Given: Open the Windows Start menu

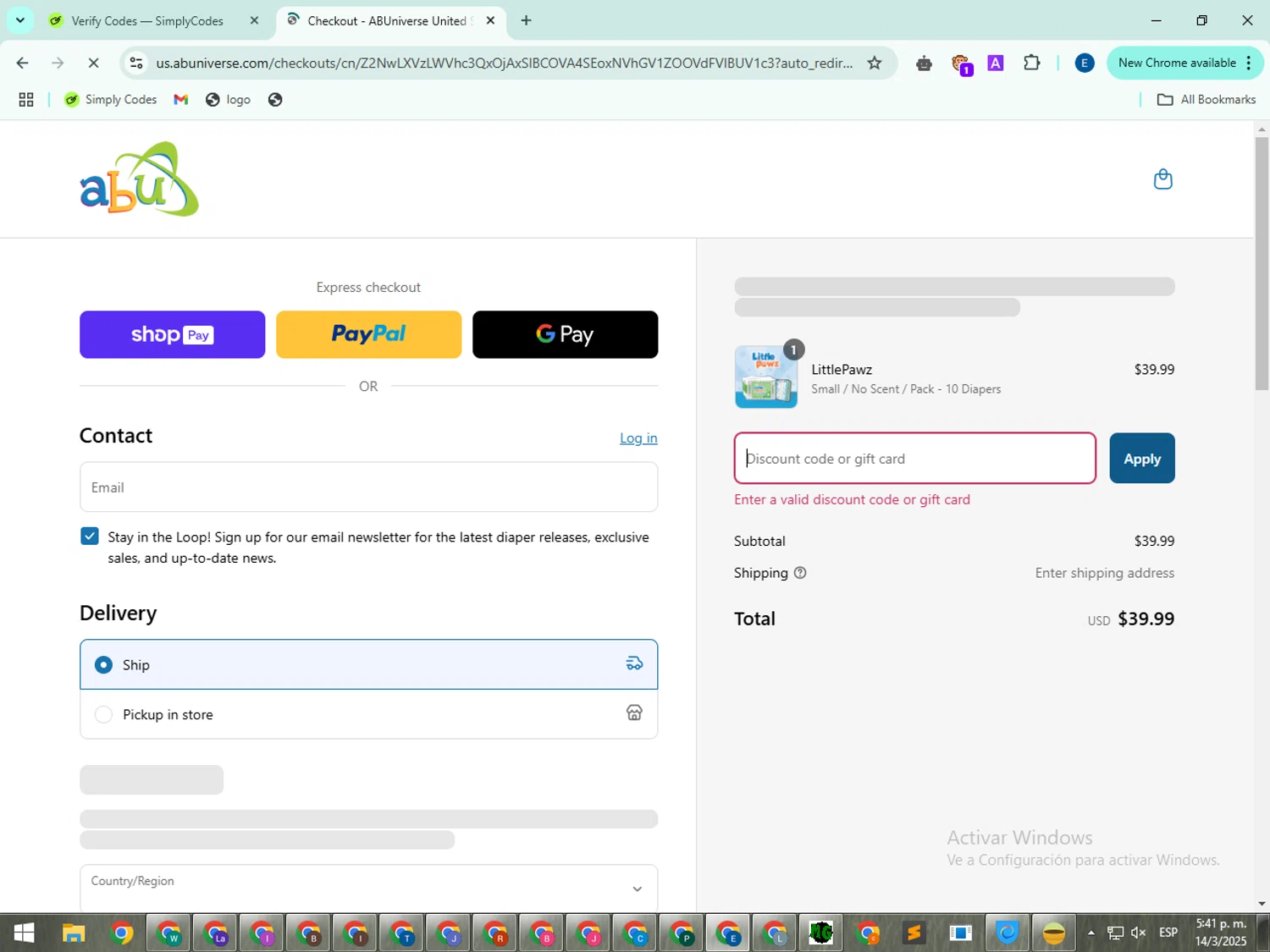Looking at the screenshot, I should pyautogui.click(x=24, y=933).
